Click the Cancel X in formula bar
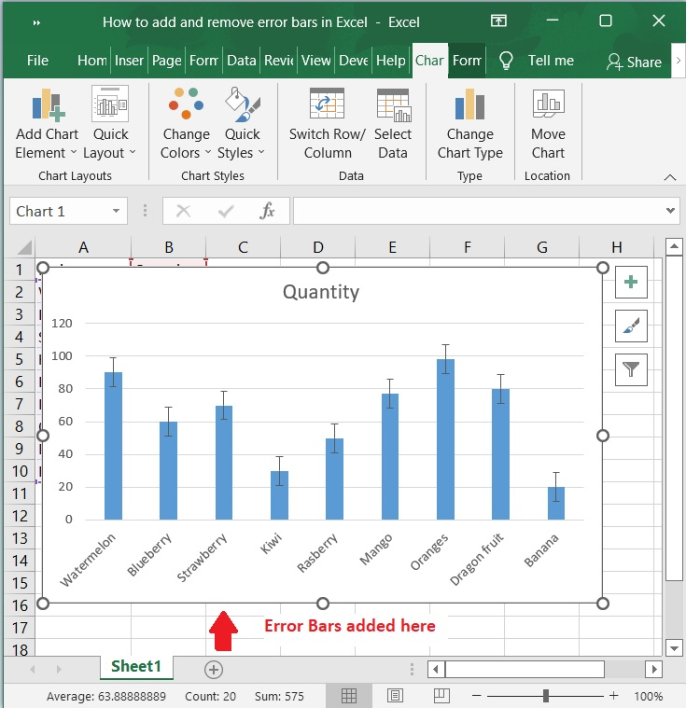 coord(183,211)
